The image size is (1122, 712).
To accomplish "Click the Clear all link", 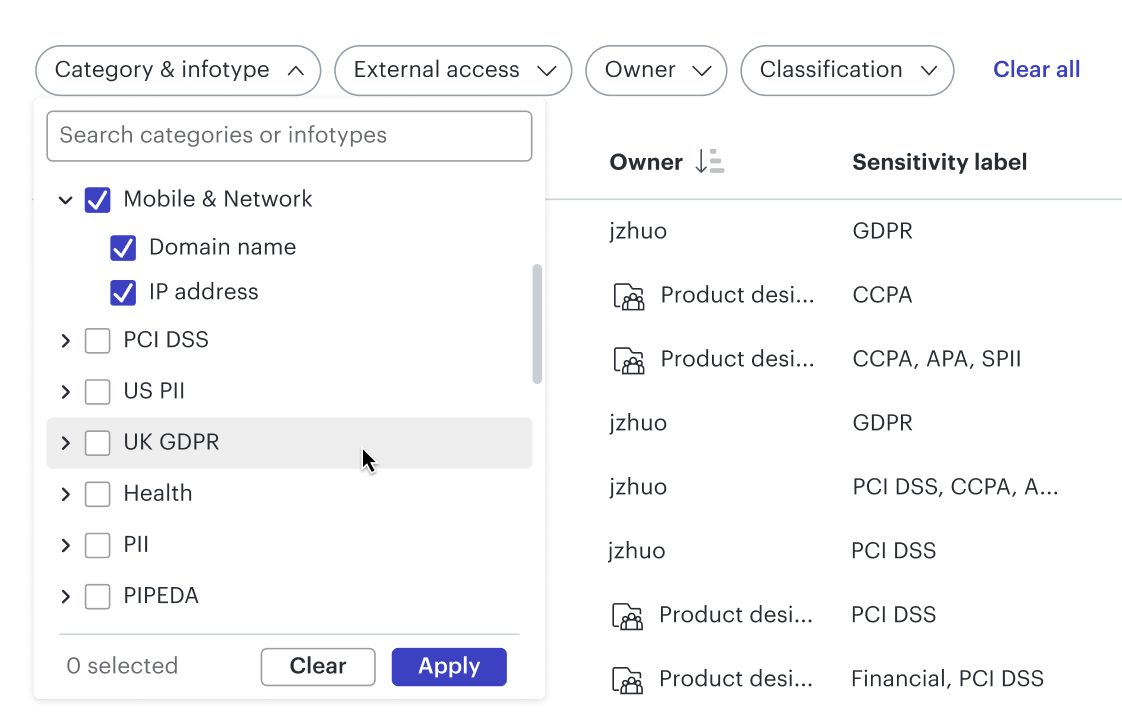I will point(1036,69).
